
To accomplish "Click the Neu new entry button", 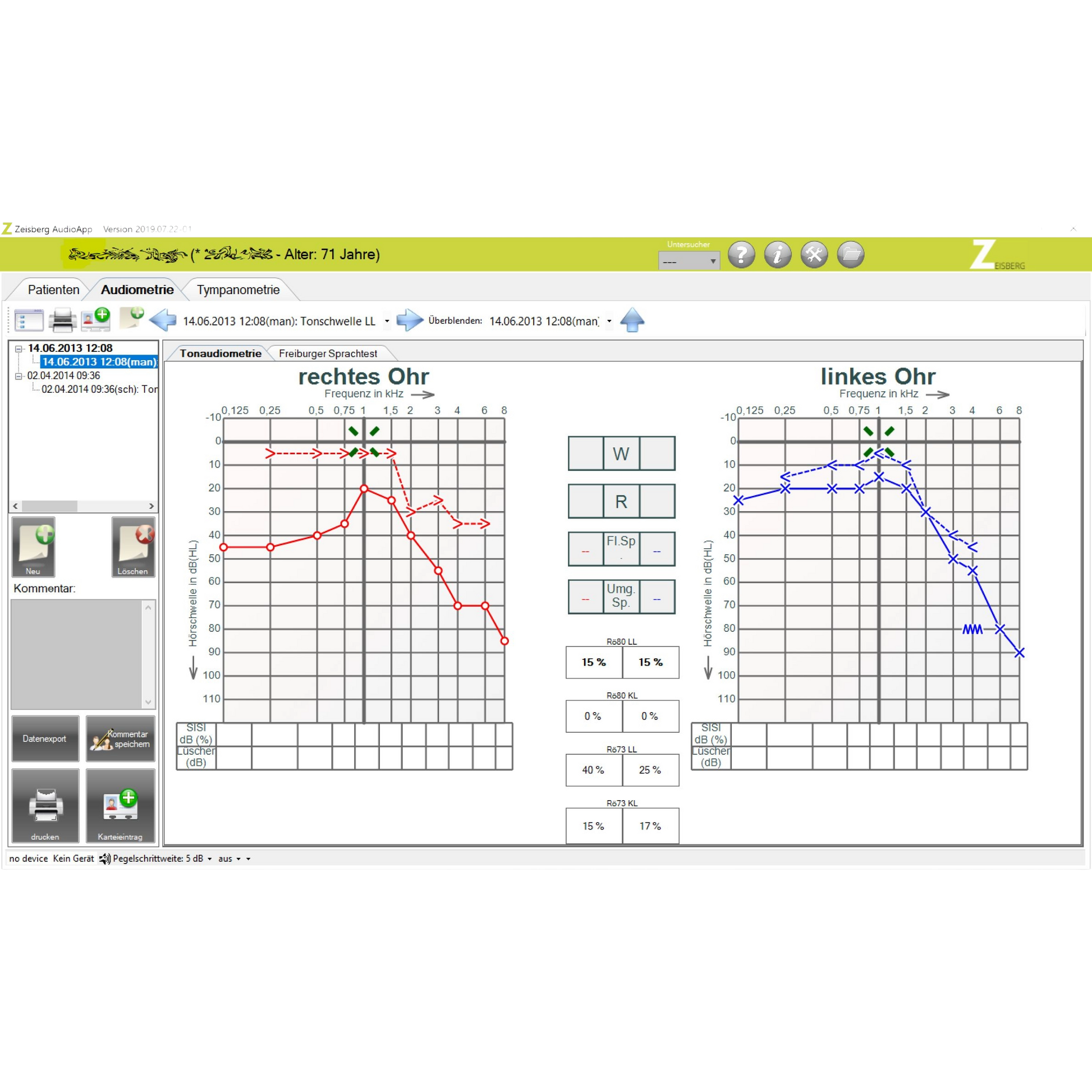I will [x=33, y=547].
